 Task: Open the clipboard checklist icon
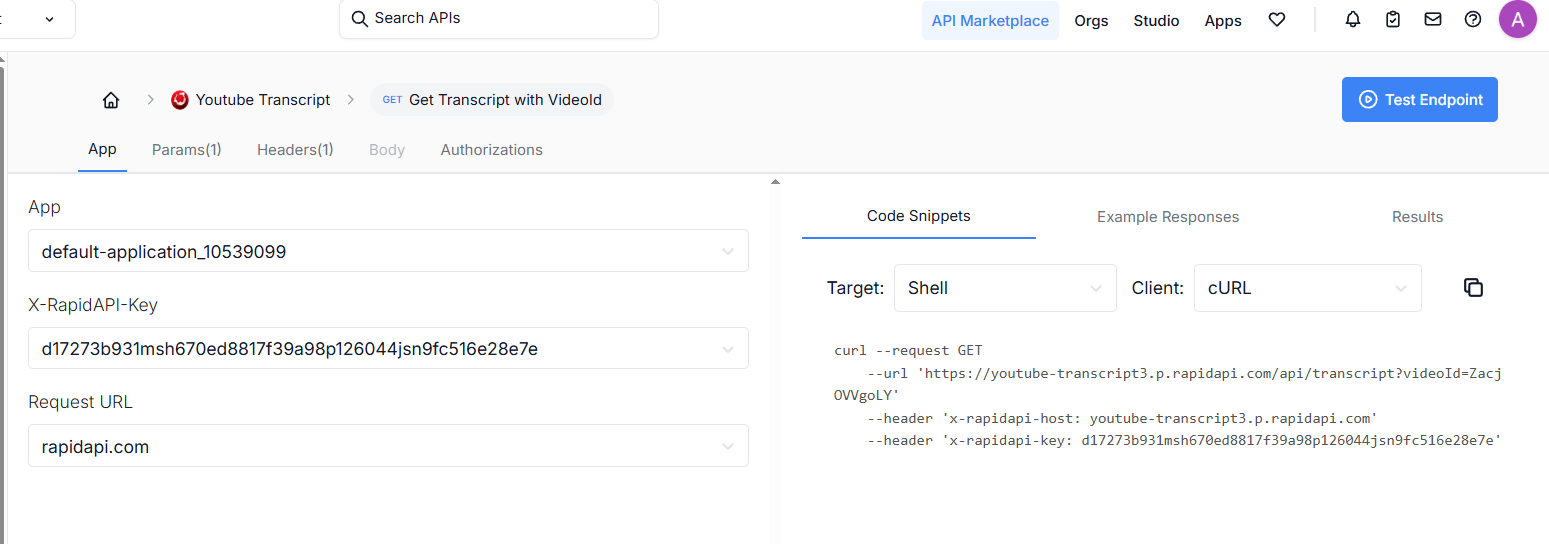coord(1393,19)
